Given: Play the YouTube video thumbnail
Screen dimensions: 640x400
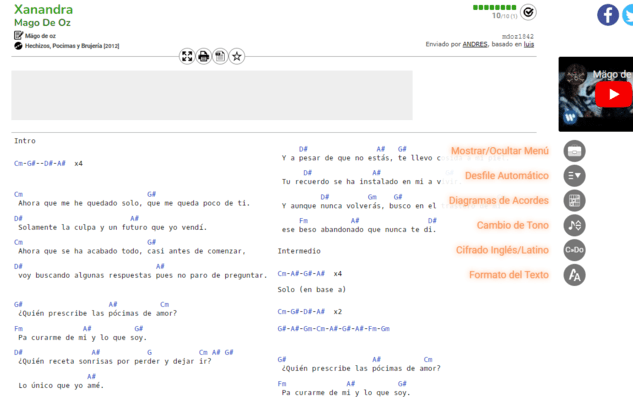Looking at the screenshot, I should pos(613,94).
